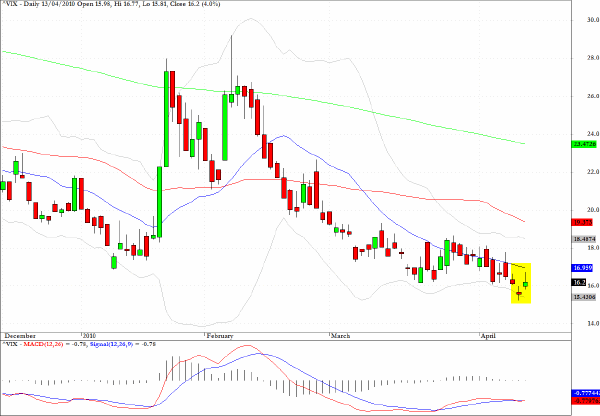The image size is (600, 416).
Task: Click the gray 18.4874 value tag
Action: tap(584, 239)
